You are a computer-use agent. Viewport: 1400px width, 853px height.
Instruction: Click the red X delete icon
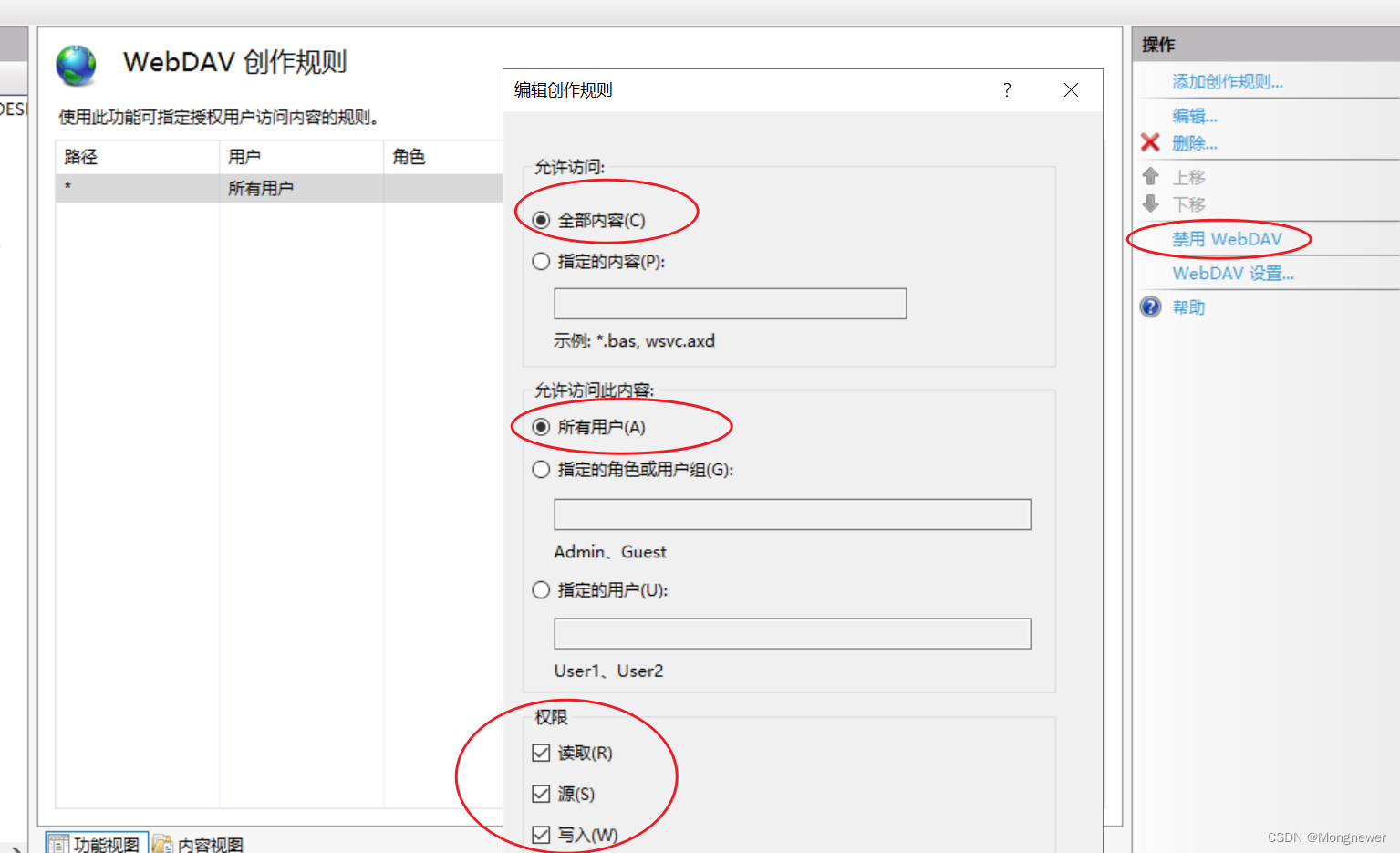point(1149,142)
